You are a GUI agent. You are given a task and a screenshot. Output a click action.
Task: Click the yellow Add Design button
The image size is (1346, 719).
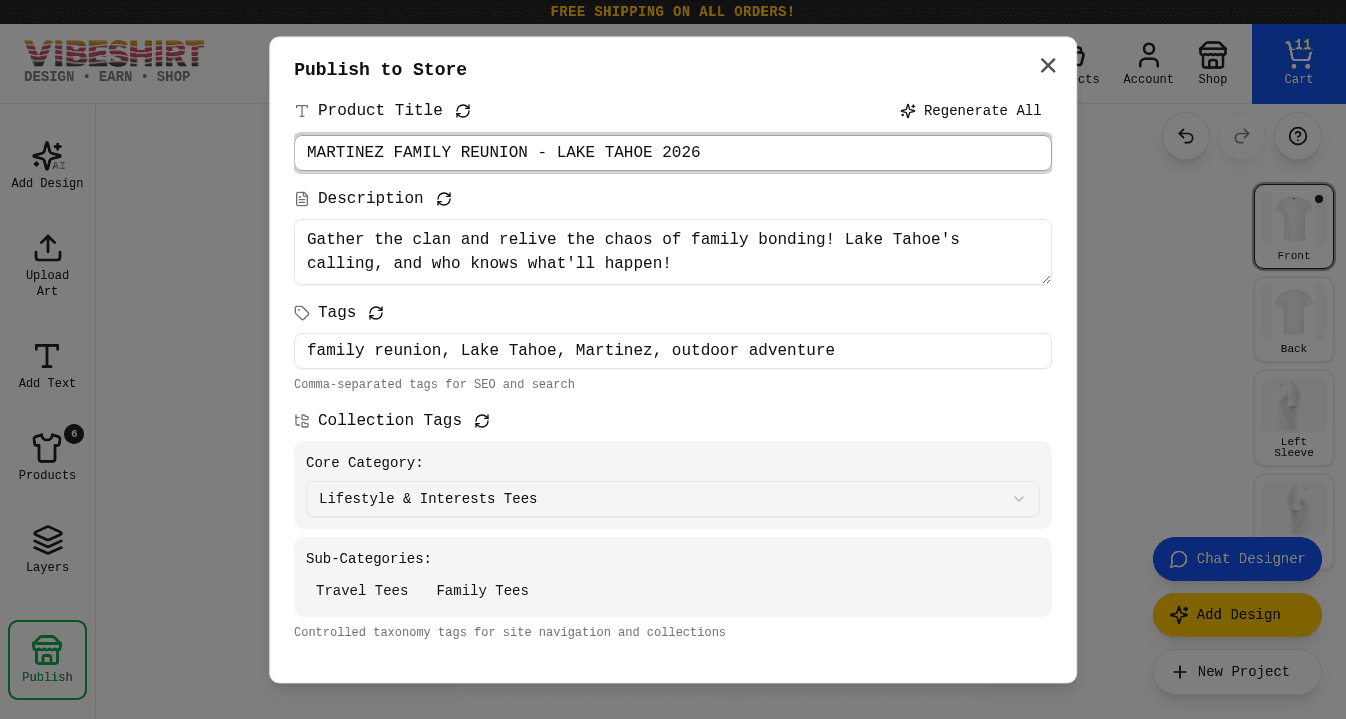click(1237, 615)
